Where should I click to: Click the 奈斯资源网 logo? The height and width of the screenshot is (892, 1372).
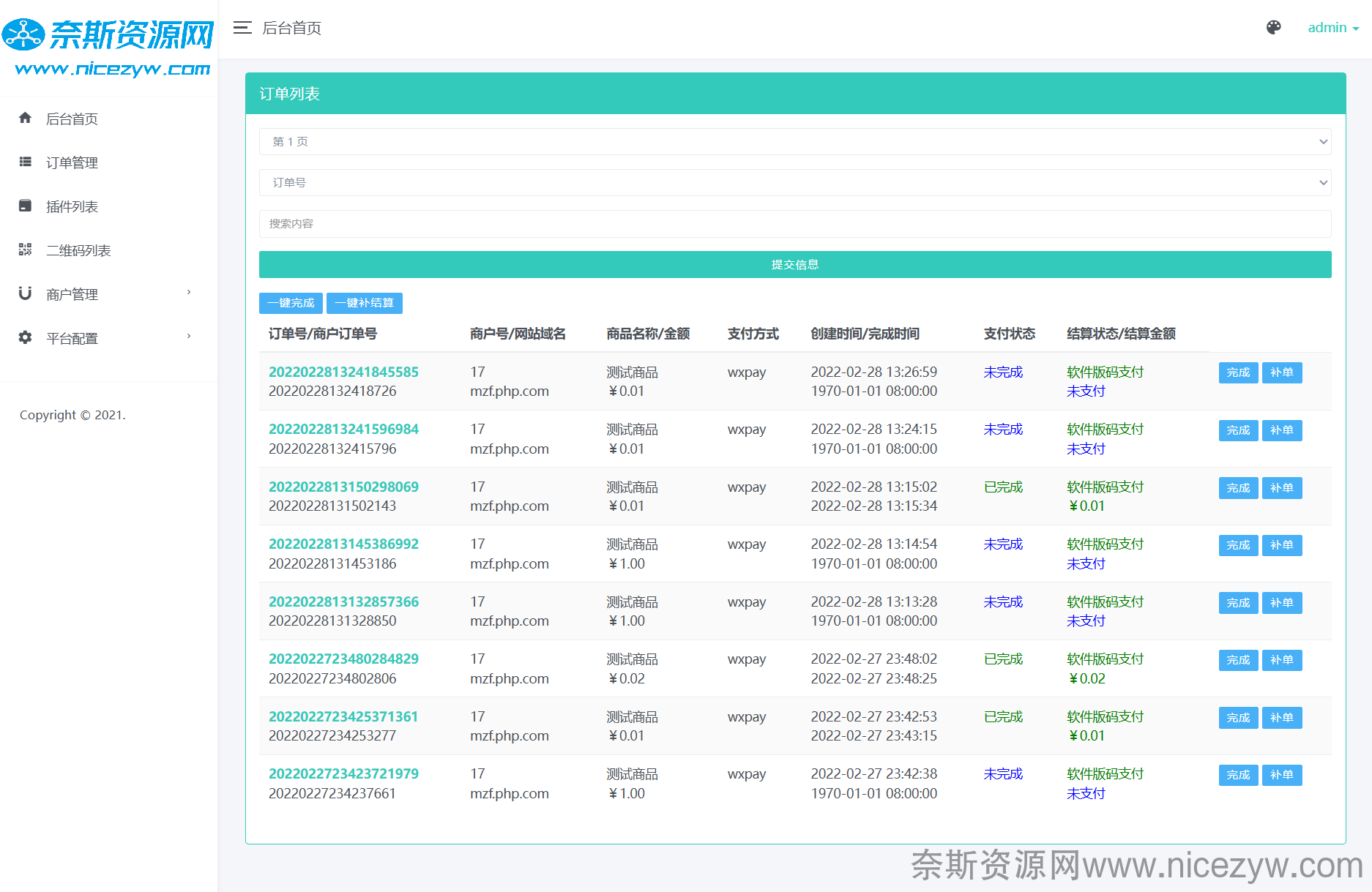coord(108,47)
